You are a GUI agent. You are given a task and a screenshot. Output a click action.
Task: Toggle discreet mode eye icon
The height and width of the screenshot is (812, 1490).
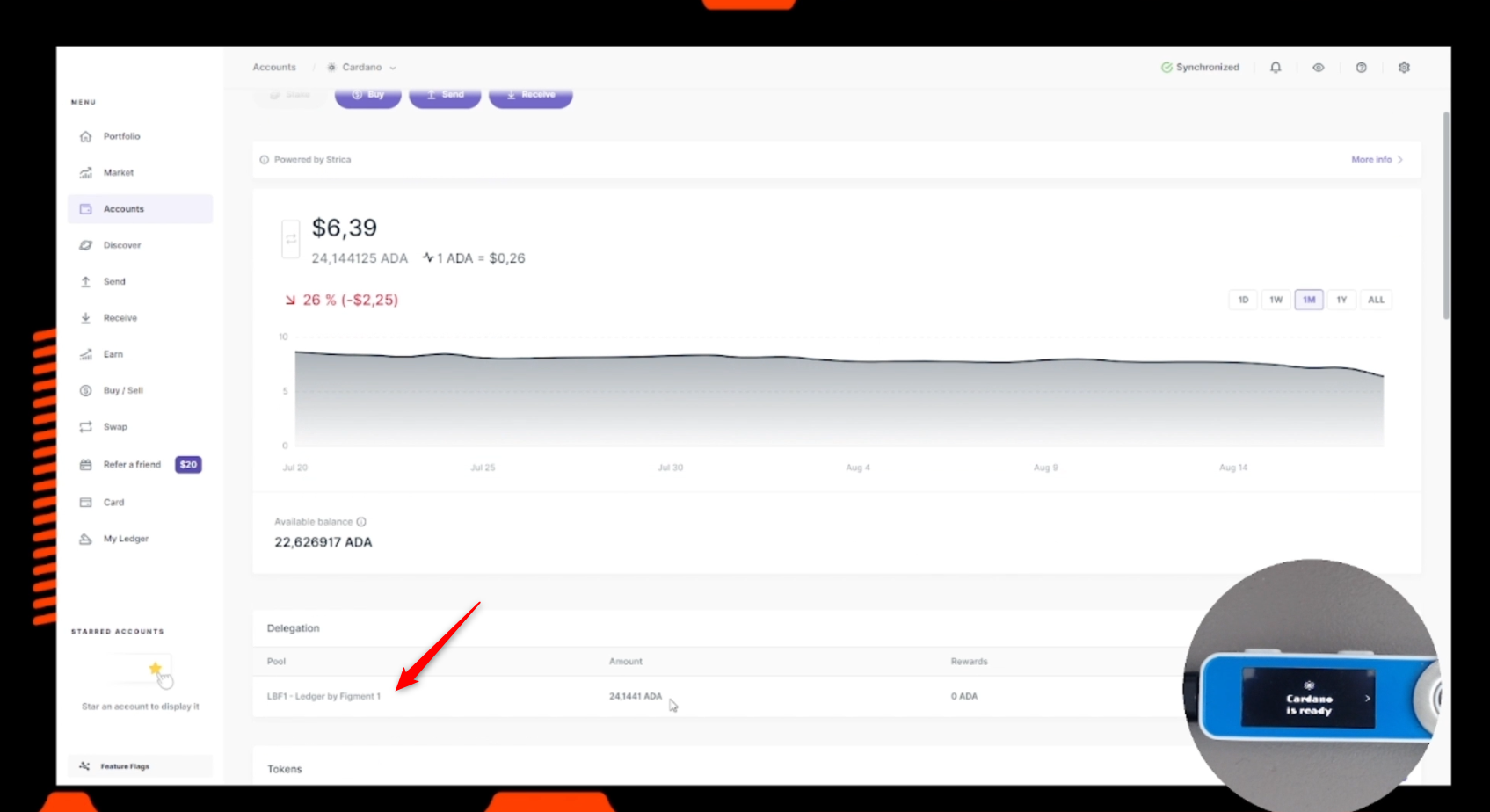[1318, 68]
